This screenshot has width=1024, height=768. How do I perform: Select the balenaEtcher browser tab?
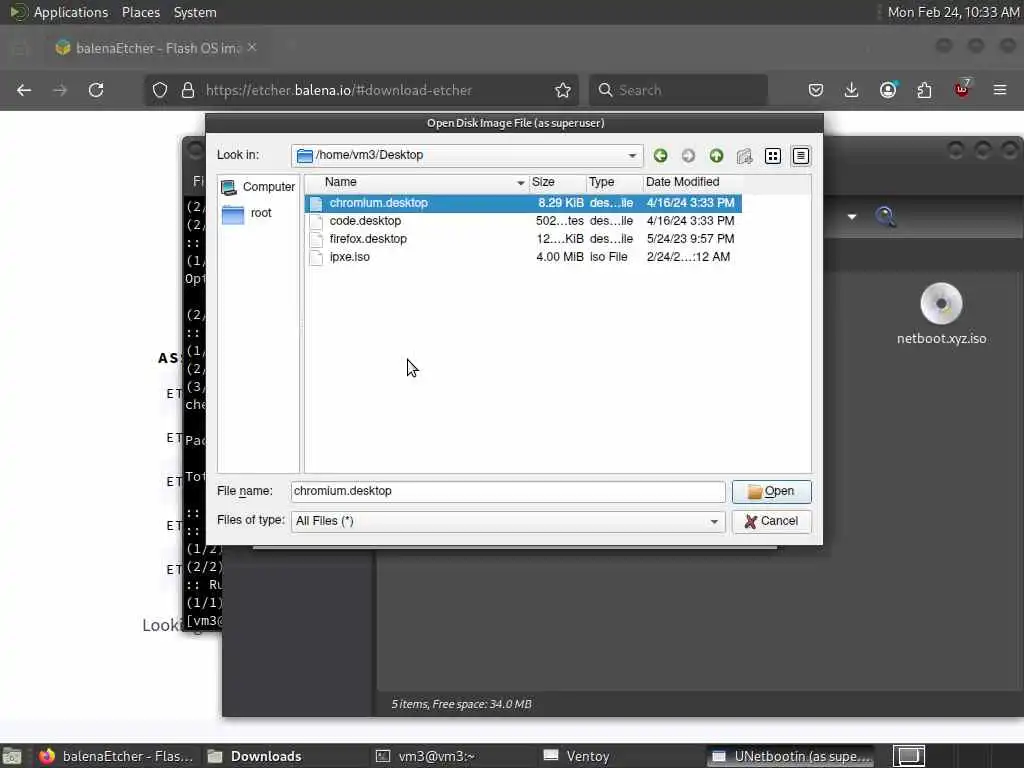point(157,48)
